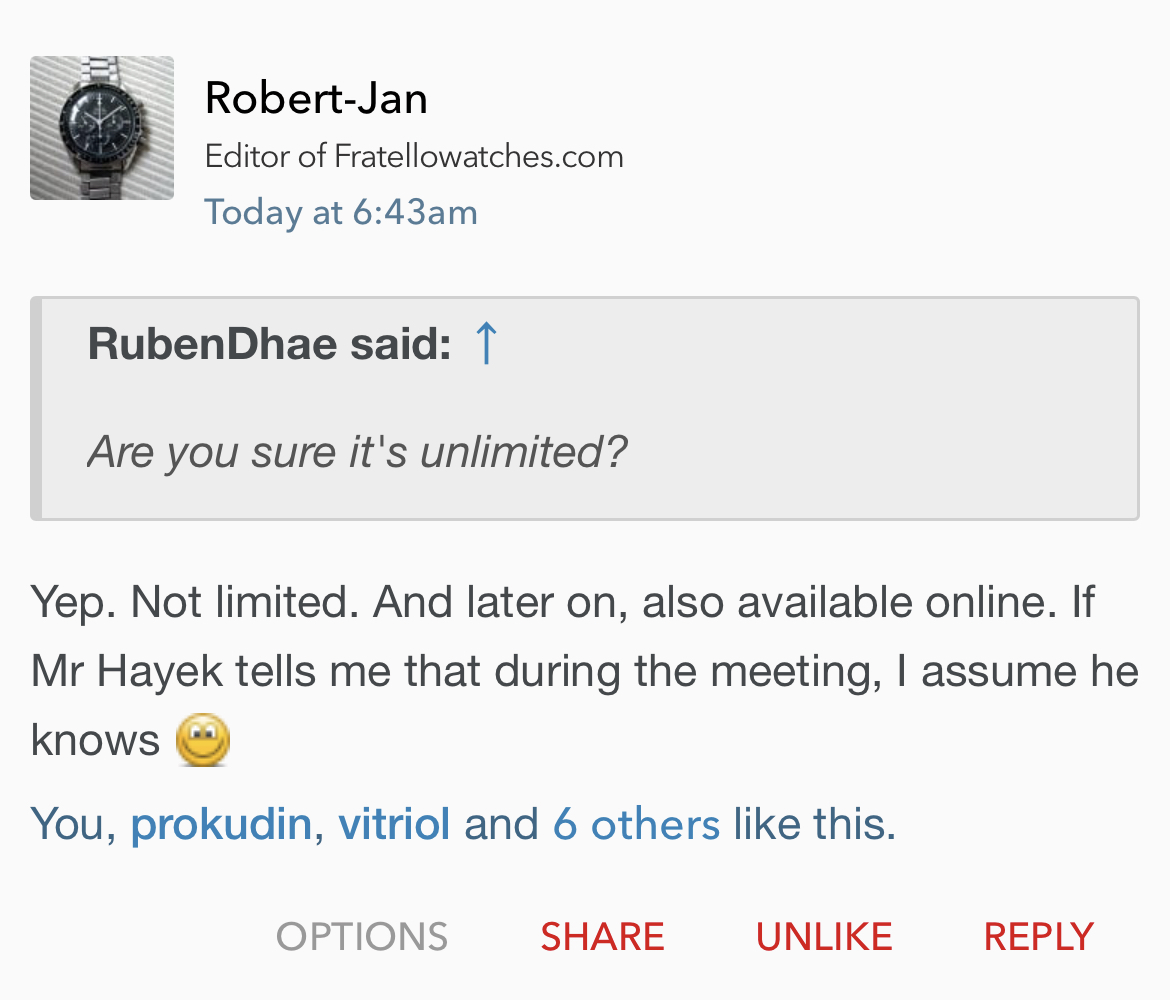The image size is (1170, 1000).
Task: Click 'You' in the likes summary
Action: pos(68,824)
